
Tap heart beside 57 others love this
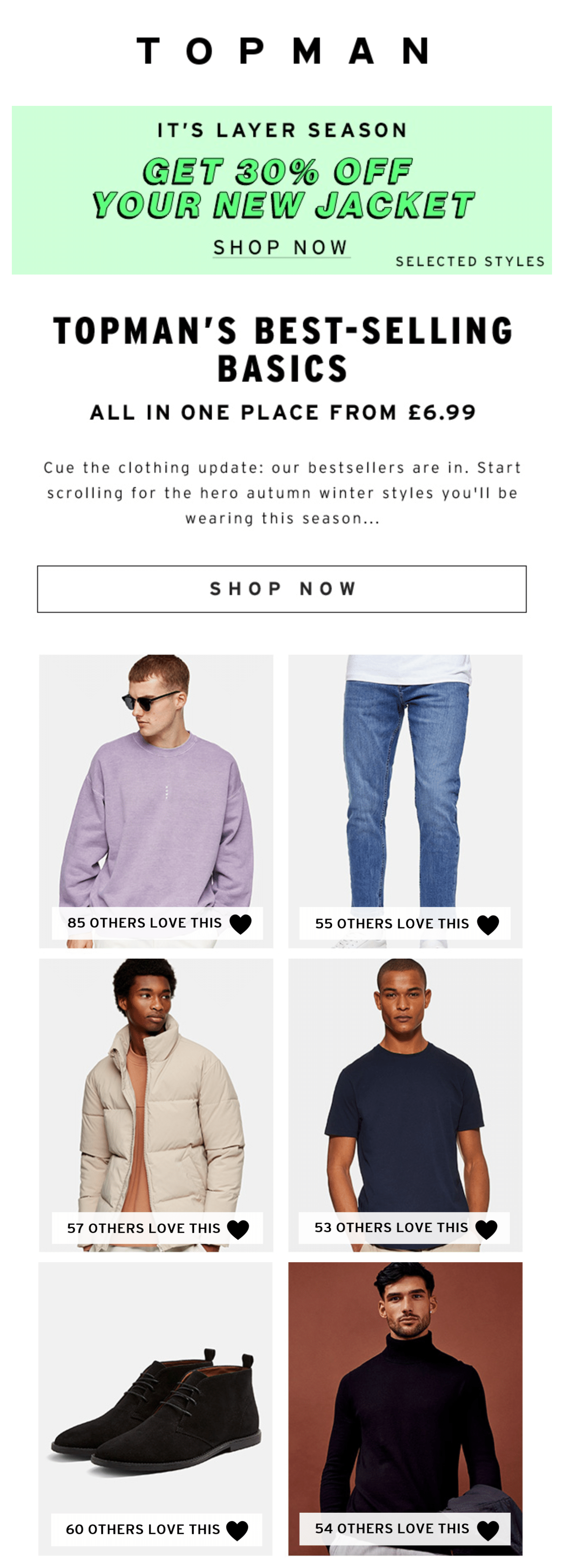point(238,1230)
